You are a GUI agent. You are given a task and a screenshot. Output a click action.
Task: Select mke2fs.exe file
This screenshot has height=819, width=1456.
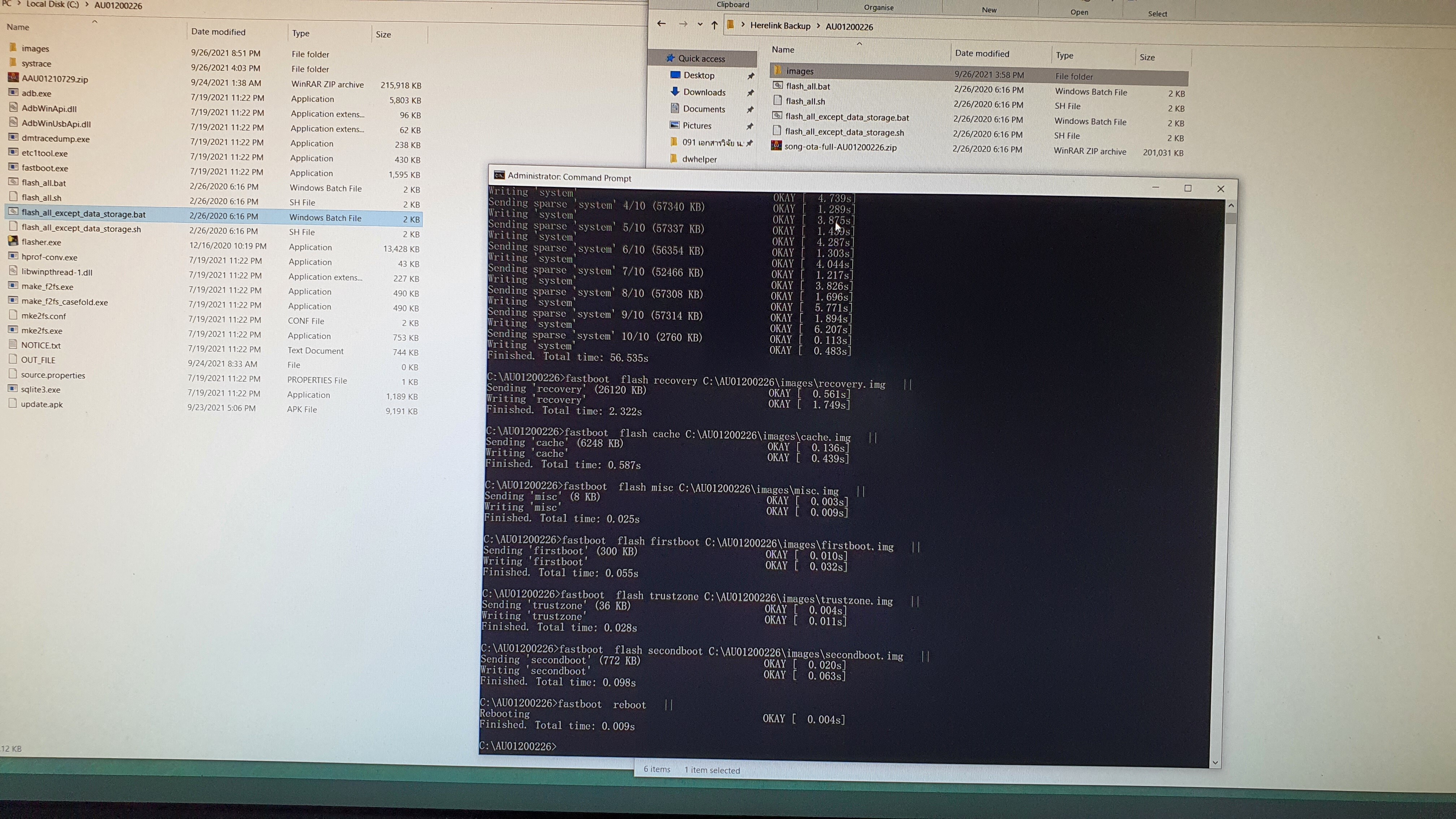[x=42, y=331]
